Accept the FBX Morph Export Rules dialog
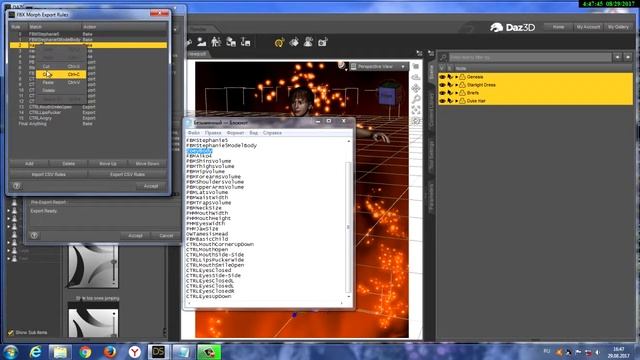 [151, 186]
